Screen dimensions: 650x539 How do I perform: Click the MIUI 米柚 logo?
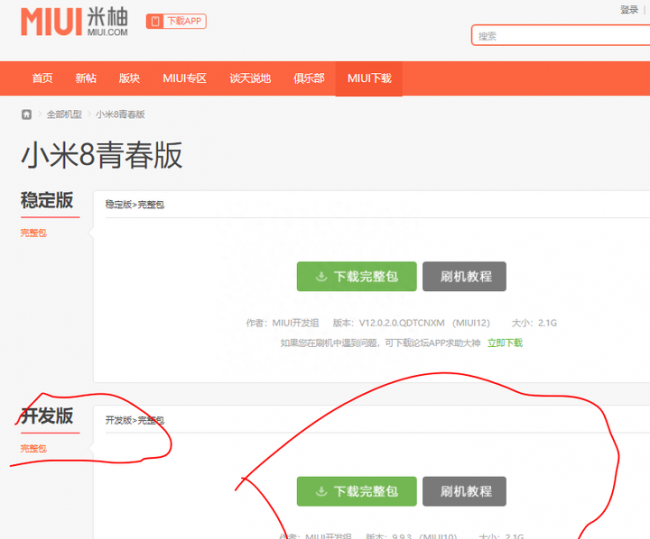click(74, 22)
